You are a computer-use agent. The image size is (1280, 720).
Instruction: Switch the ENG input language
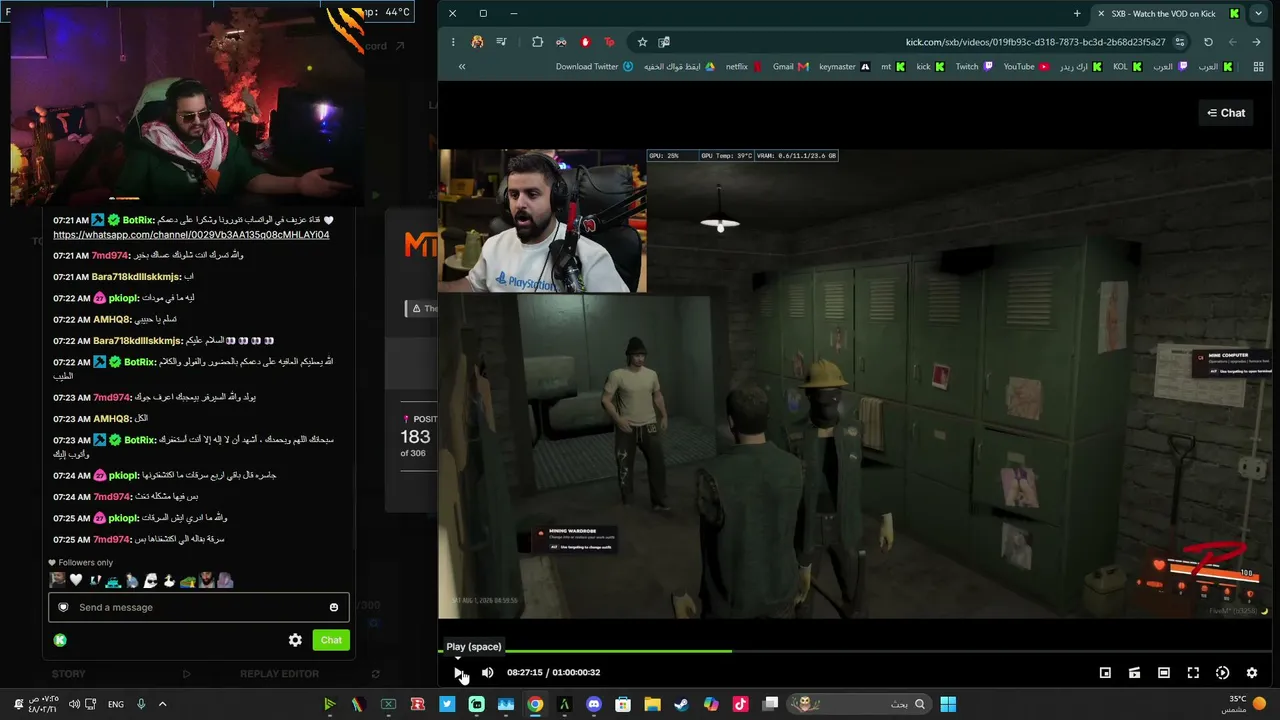pos(116,704)
